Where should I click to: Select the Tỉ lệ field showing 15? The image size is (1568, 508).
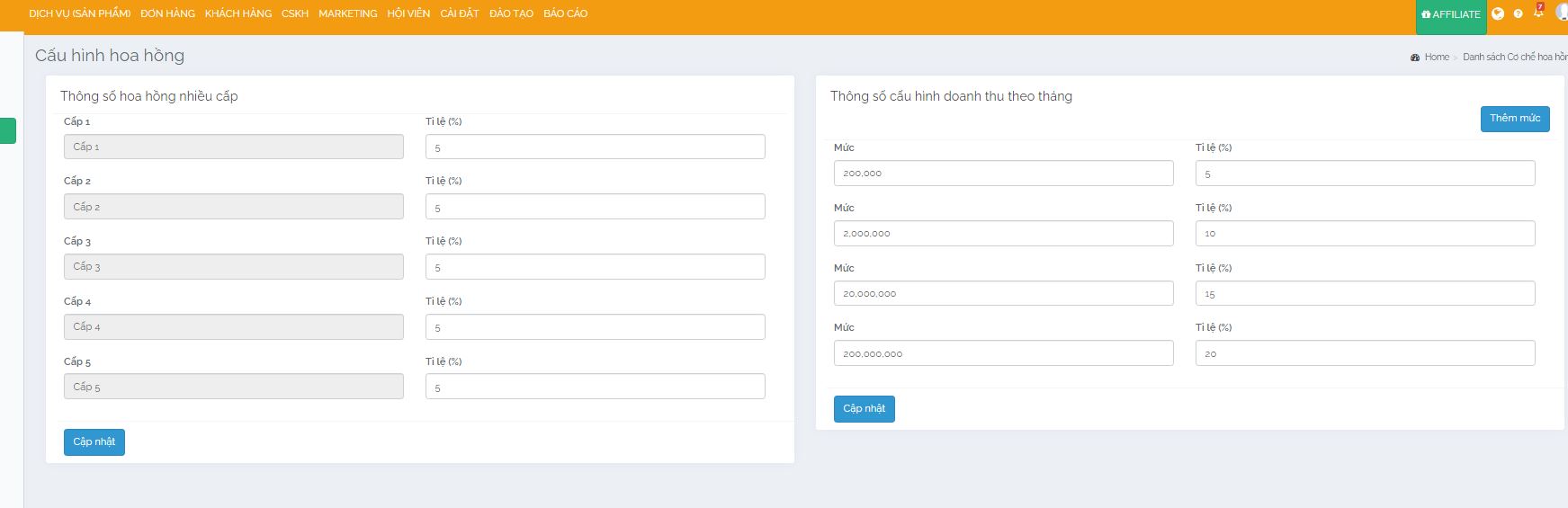(x=1365, y=294)
